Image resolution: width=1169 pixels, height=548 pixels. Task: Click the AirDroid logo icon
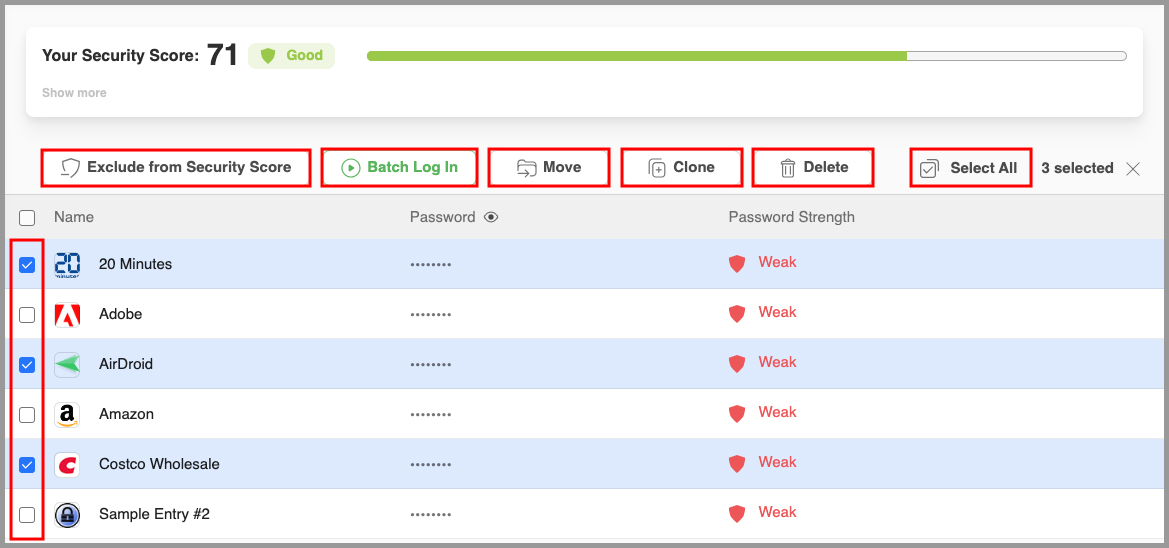(x=67, y=365)
